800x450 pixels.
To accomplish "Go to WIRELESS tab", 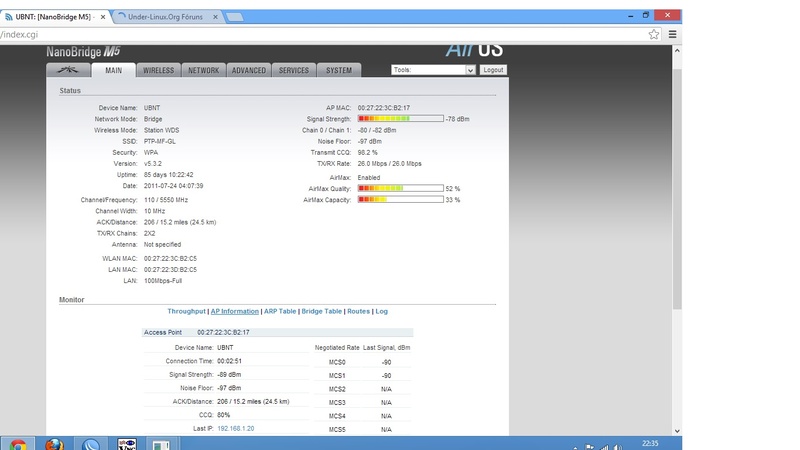I will tap(158, 70).
